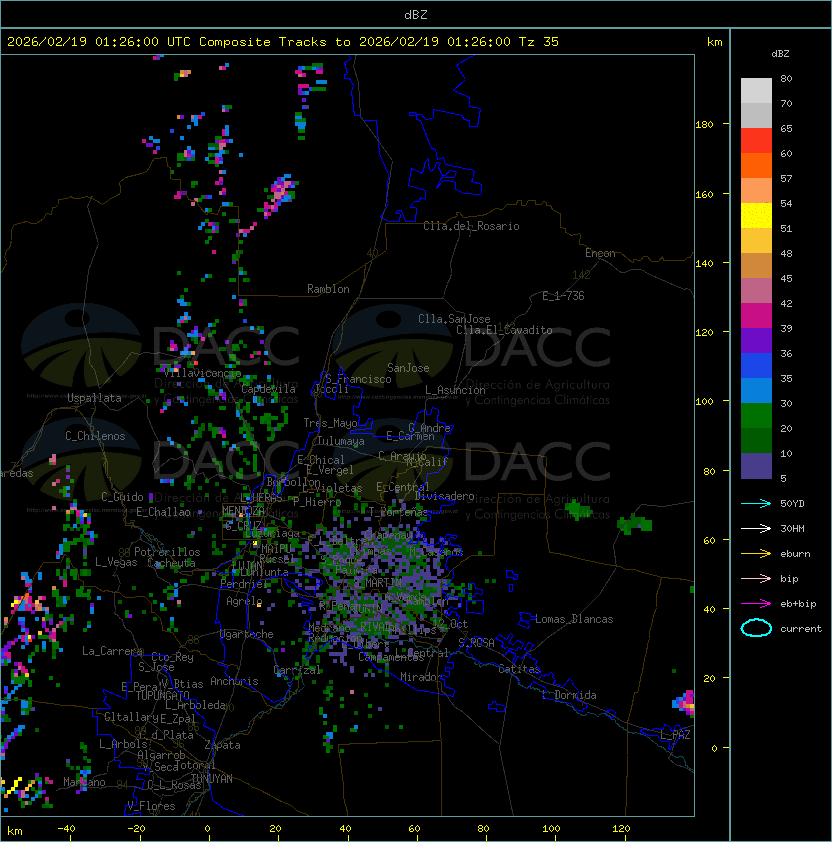This screenshot has height=842, width=832.
Task: Click the SanJose place label
Action: (408, 368)
